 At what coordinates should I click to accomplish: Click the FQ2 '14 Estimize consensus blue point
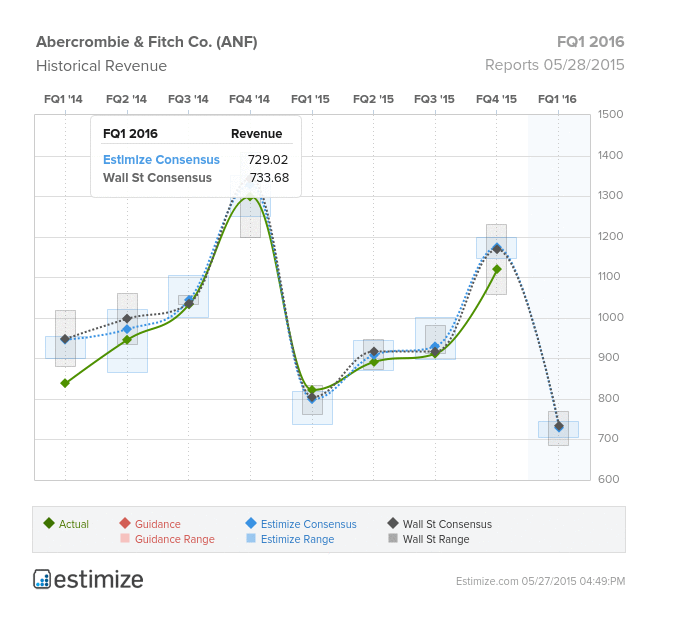127,329
